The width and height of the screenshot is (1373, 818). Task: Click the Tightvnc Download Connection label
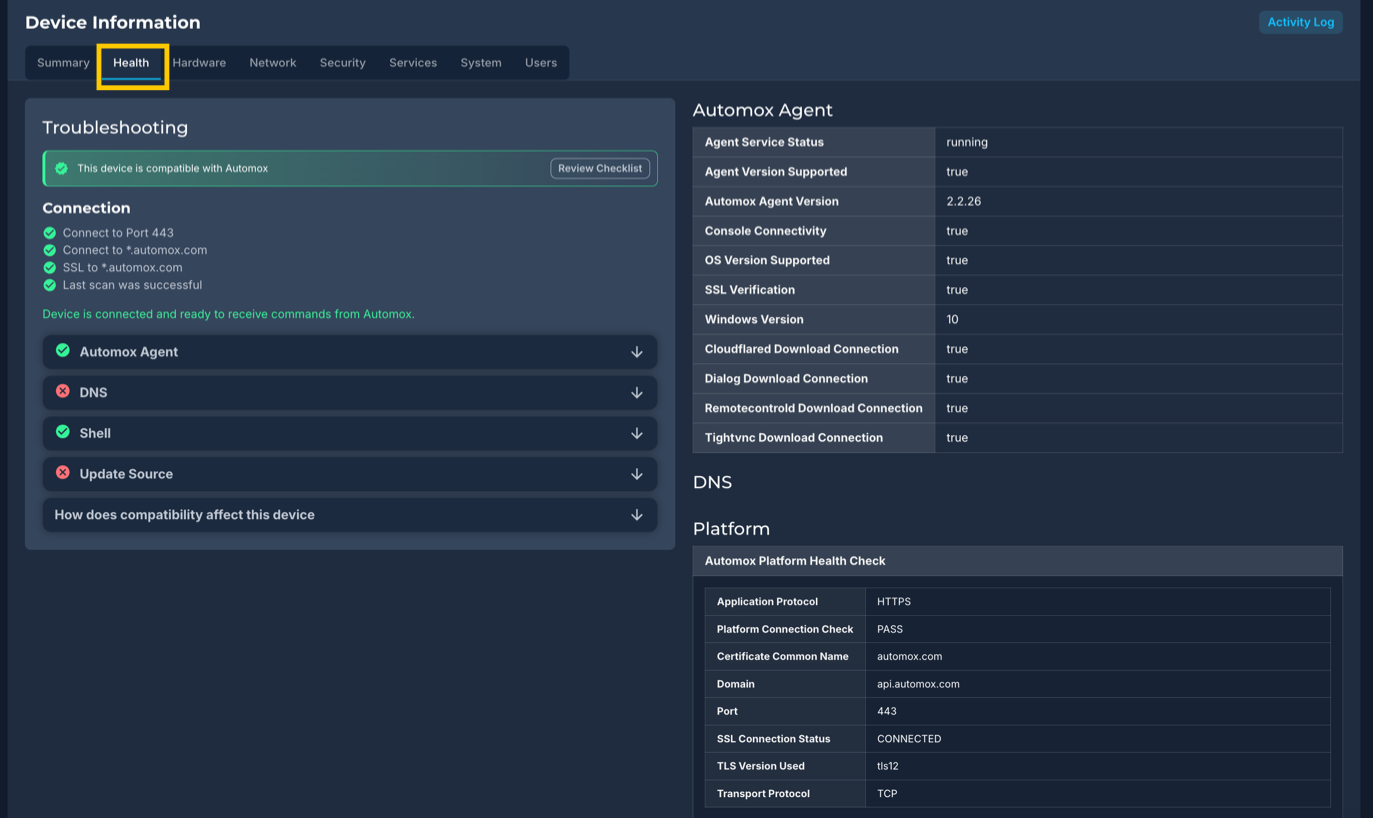tap(794, 438)
